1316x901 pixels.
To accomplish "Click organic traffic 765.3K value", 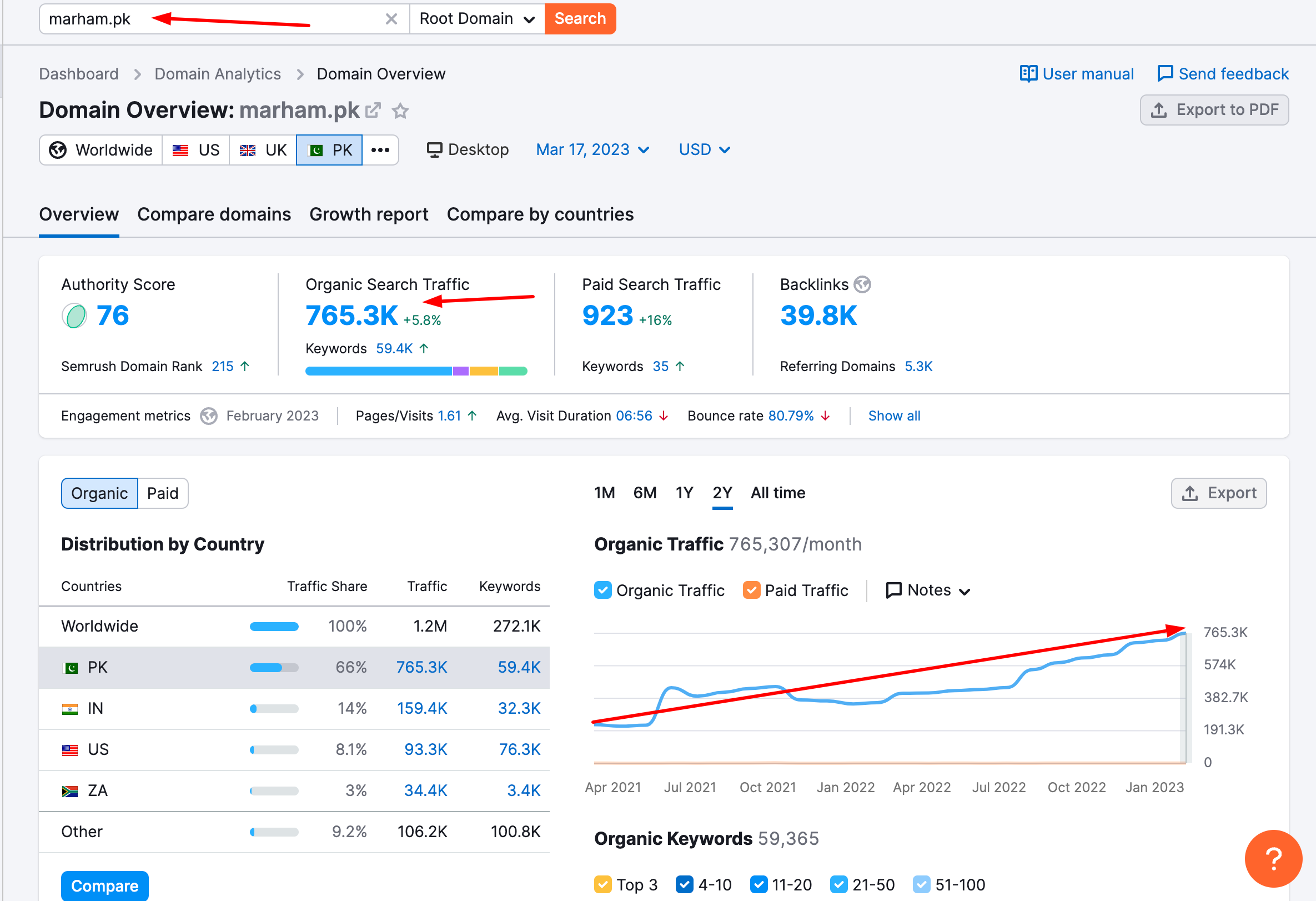I will click(x=351, y=316).
